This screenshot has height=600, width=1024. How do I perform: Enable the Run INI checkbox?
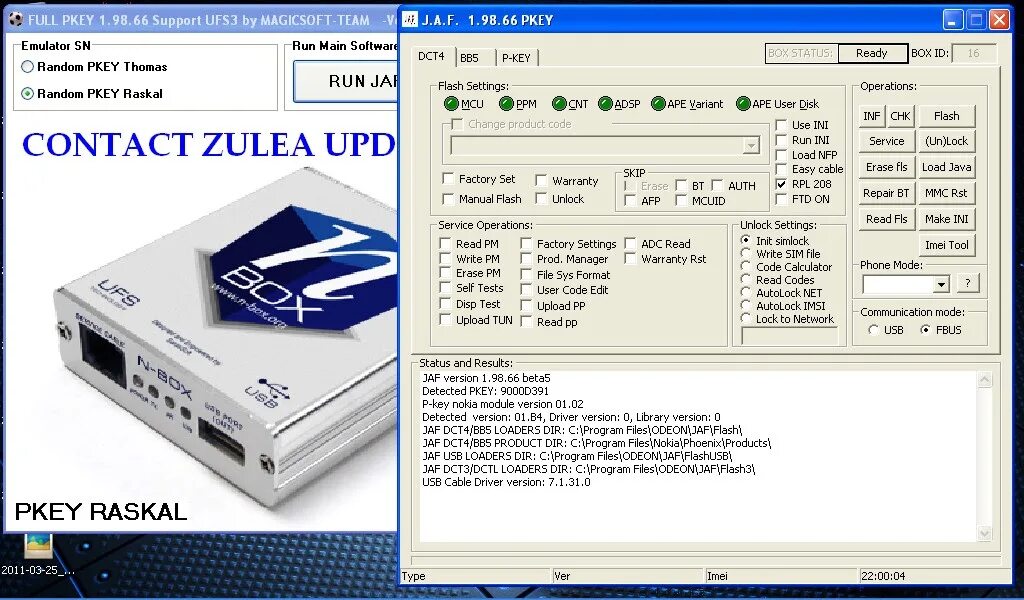(781, 140)
